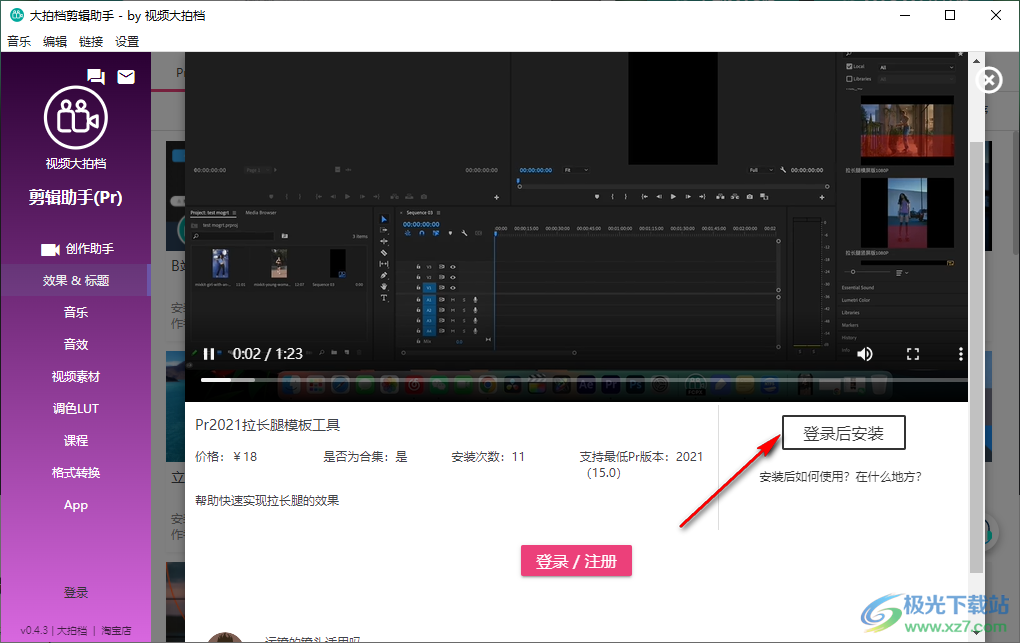Click the 创作助手 camera icon

50,249
